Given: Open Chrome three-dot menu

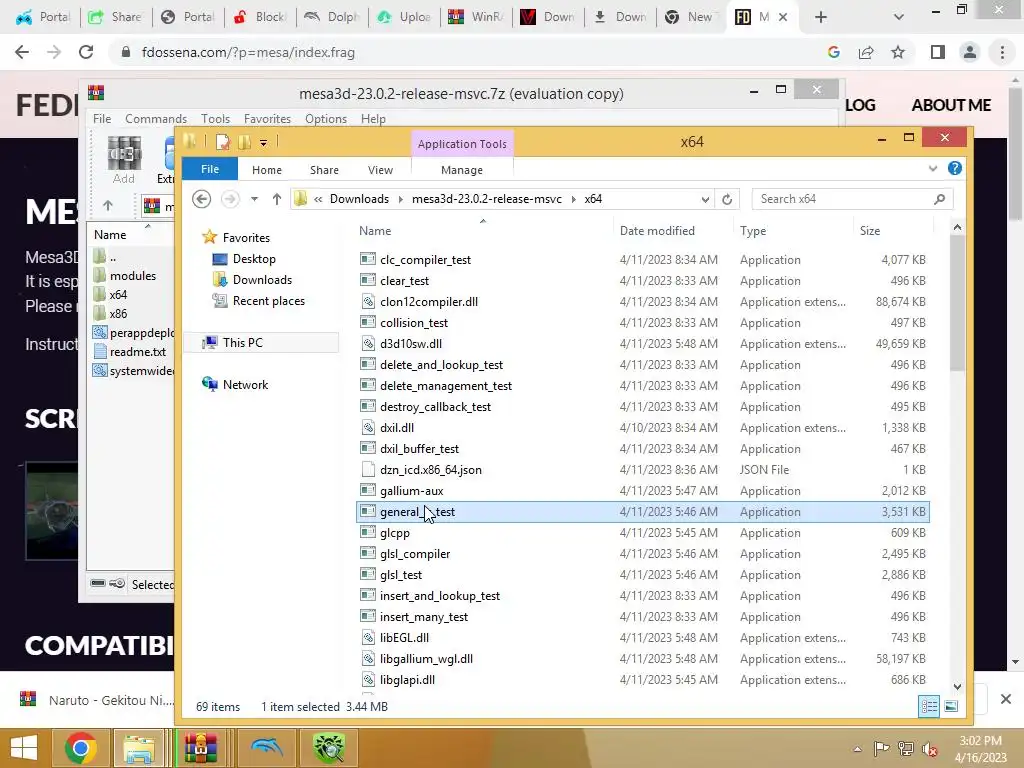Looking at the screenshot, I should (1002, 52).
